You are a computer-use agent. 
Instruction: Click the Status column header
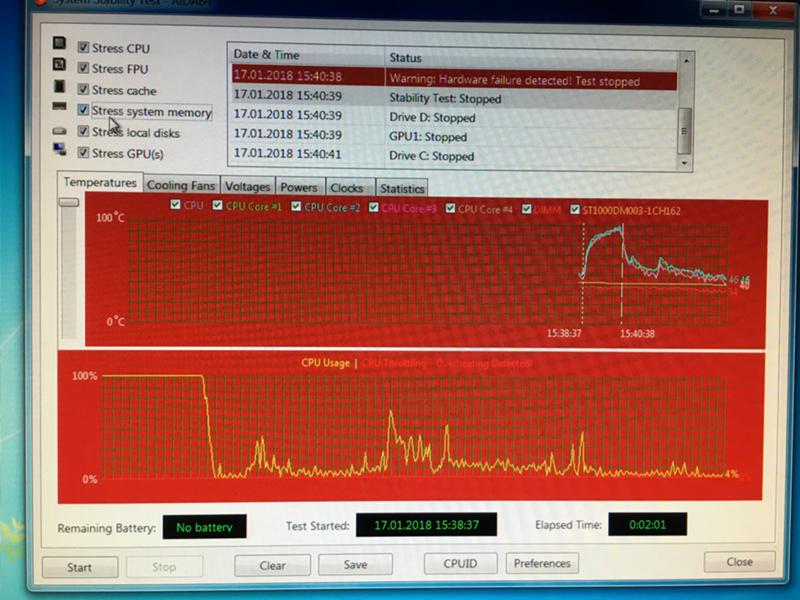pyautogui.click(x=531, y=58)
